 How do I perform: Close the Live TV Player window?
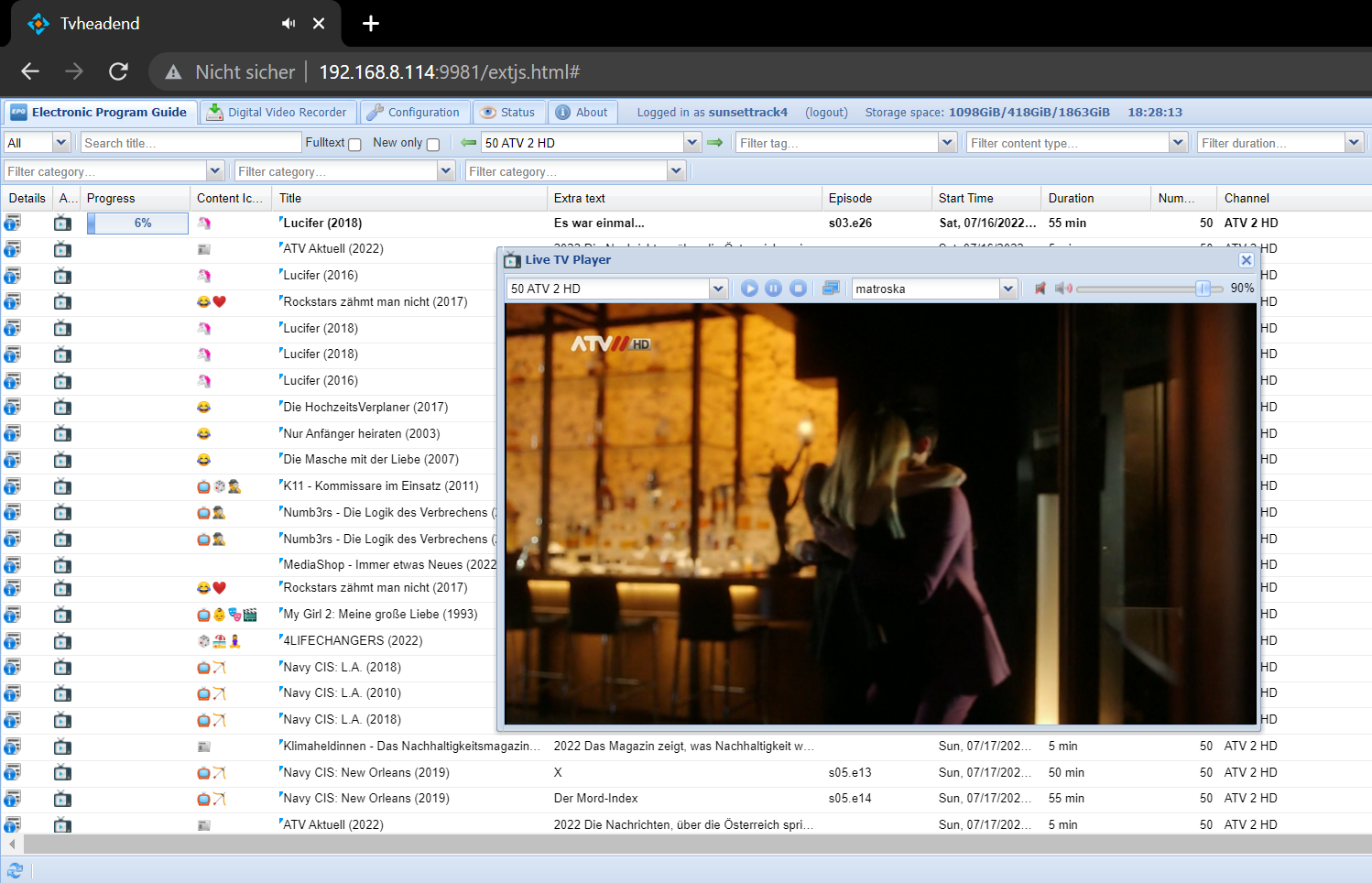pyautogui.click(x=1246, y=260)
